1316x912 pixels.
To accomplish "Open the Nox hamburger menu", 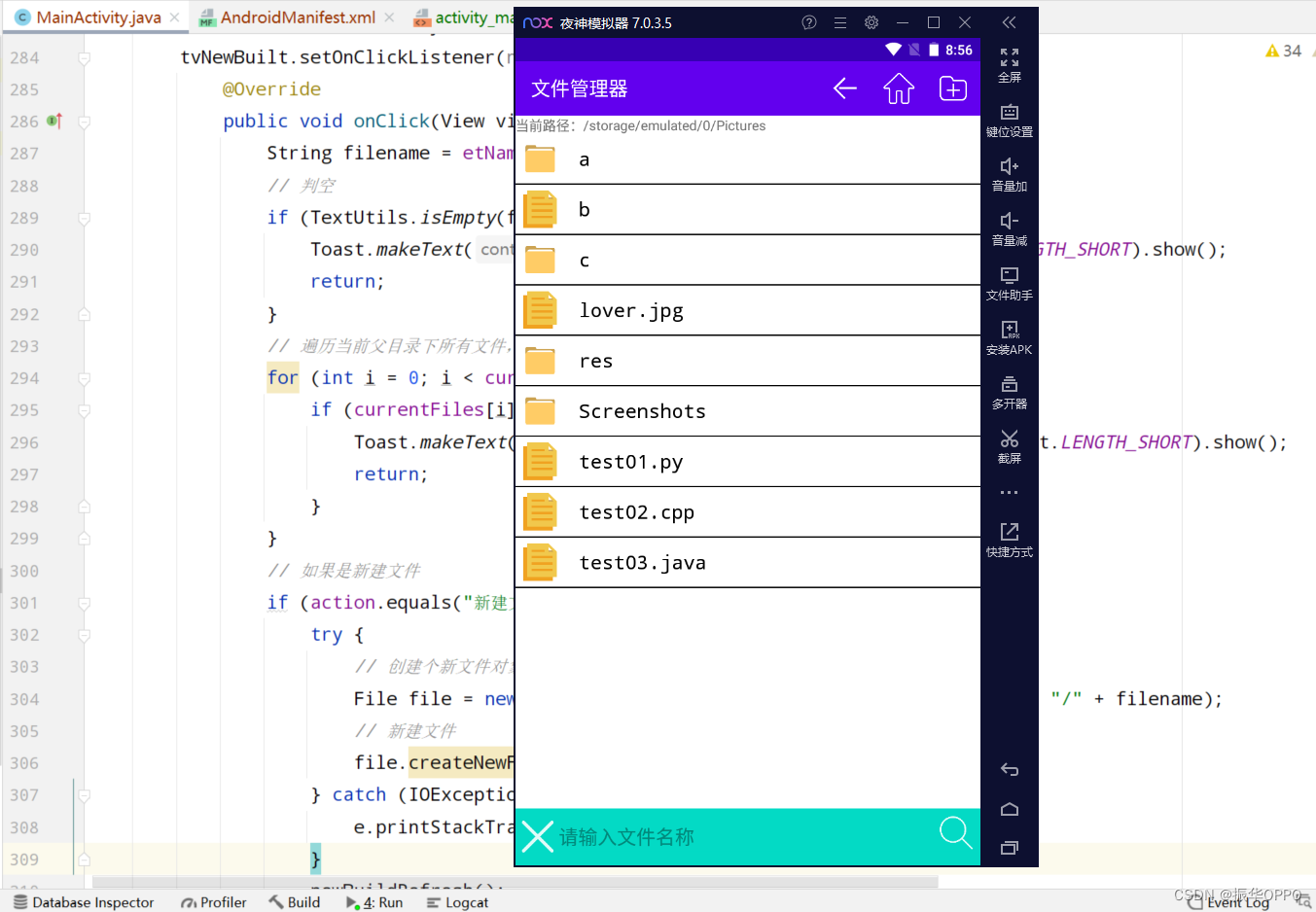I will (840, 22).
